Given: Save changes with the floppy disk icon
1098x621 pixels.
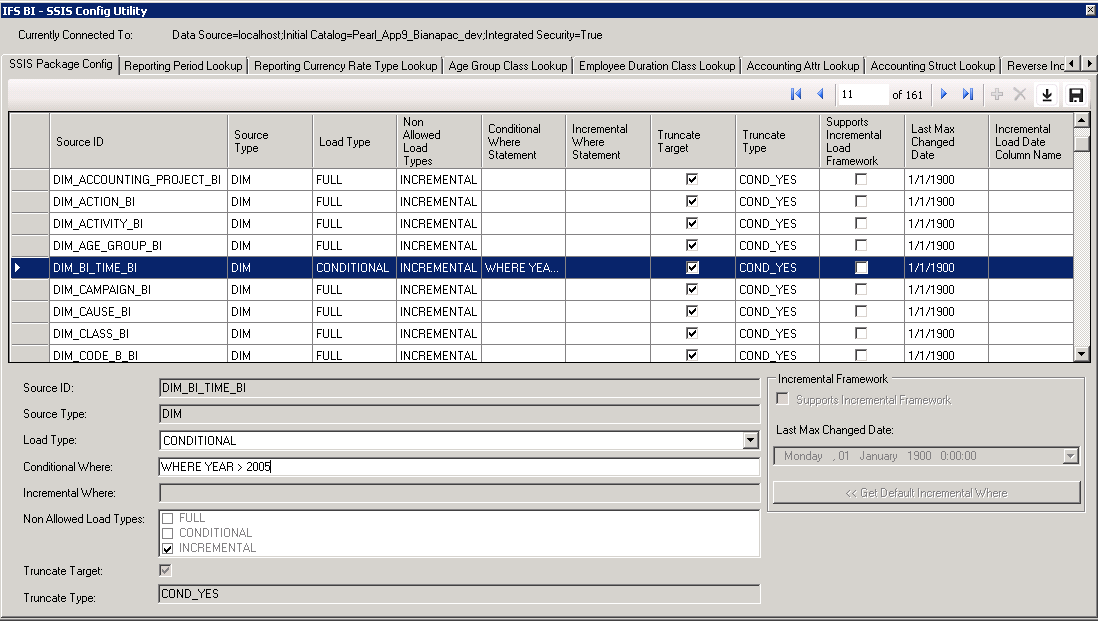Looking at the screenshot, I should (x=1076, y=95).
